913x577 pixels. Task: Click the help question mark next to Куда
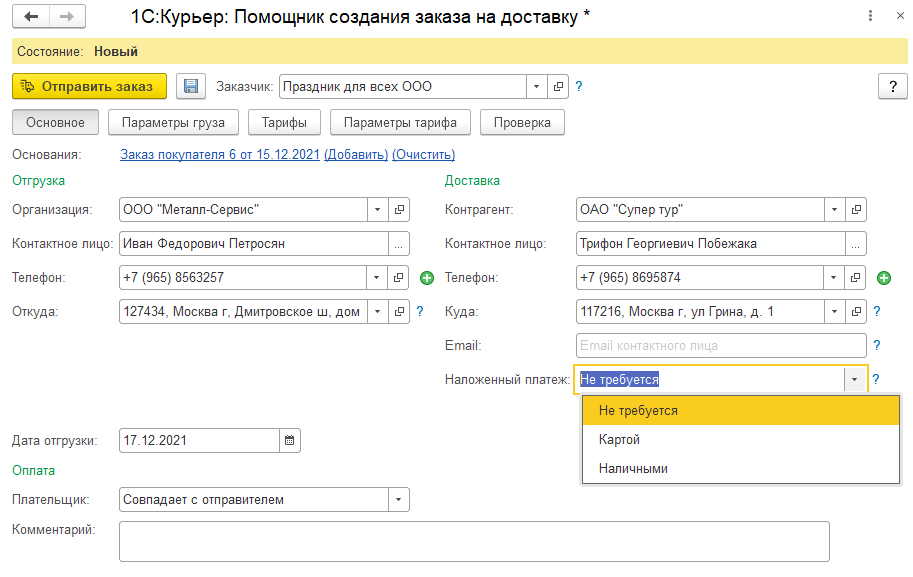point(876,312)
